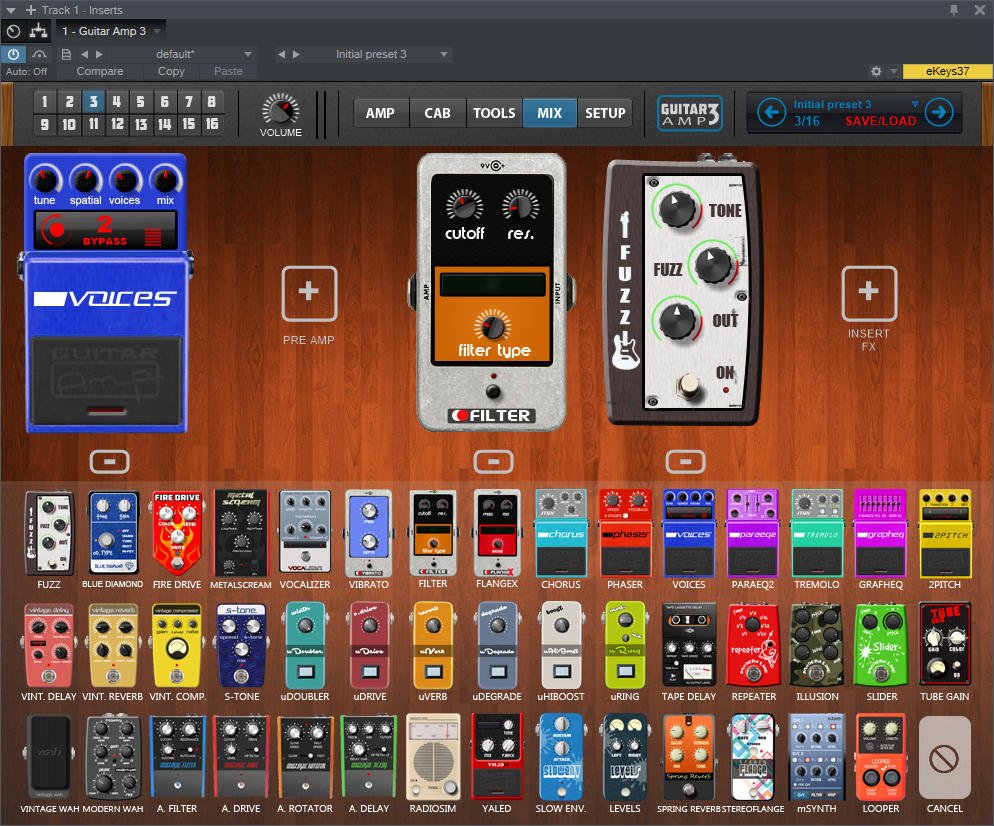The image size is (994, 826).
Task: Open the default* preset dropdown
Action: 249,54
